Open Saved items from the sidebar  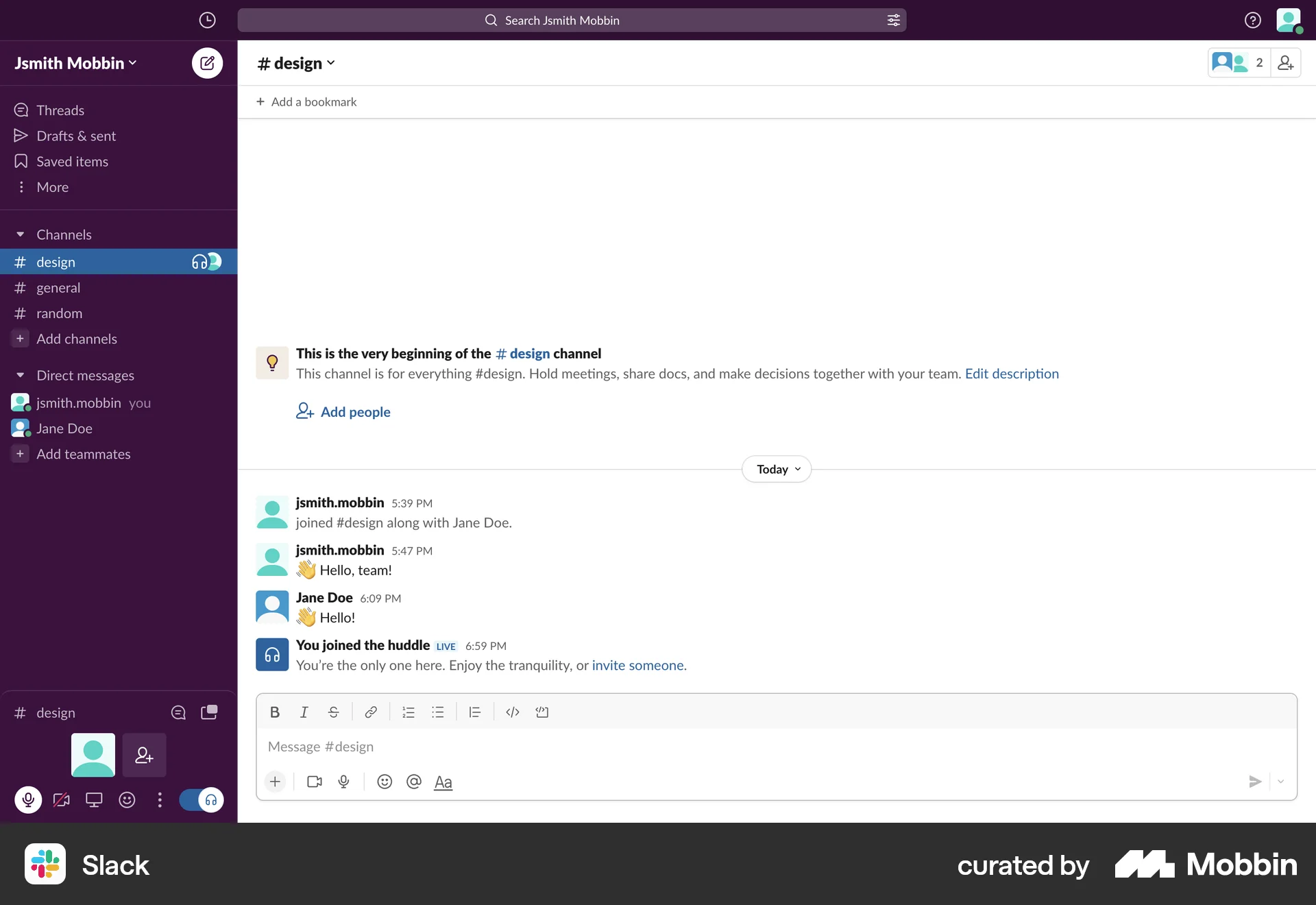tap(72, 161)
